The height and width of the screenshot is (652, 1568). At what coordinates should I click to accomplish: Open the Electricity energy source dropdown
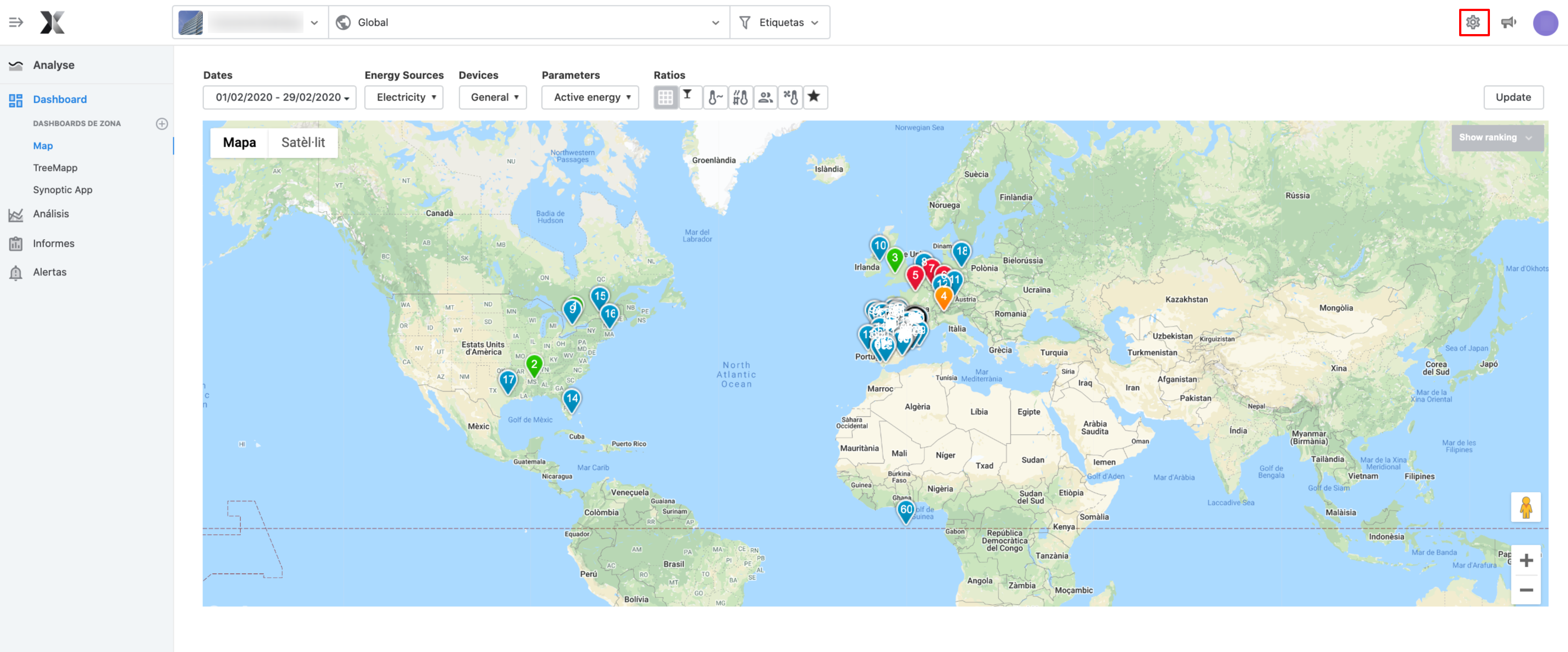pyautogui.click(x=404, y=97)
